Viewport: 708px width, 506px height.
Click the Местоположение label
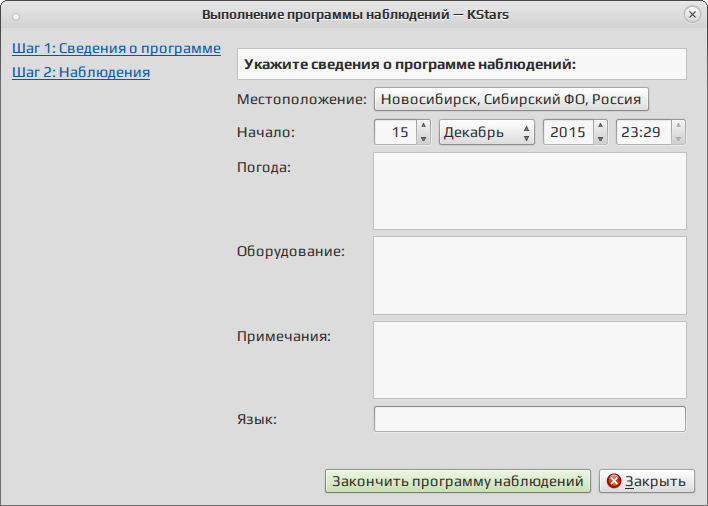click(302, 99)
